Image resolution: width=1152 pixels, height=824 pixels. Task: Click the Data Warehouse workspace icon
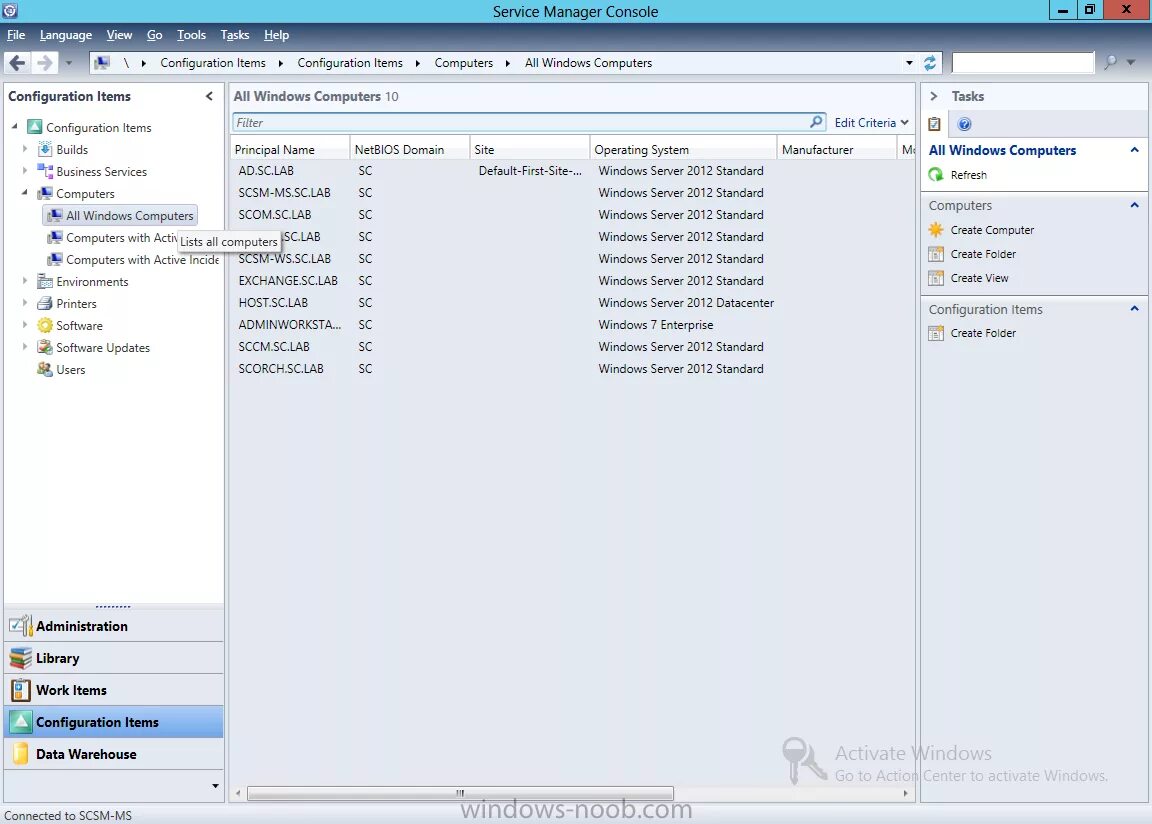[x=21, y=754]
